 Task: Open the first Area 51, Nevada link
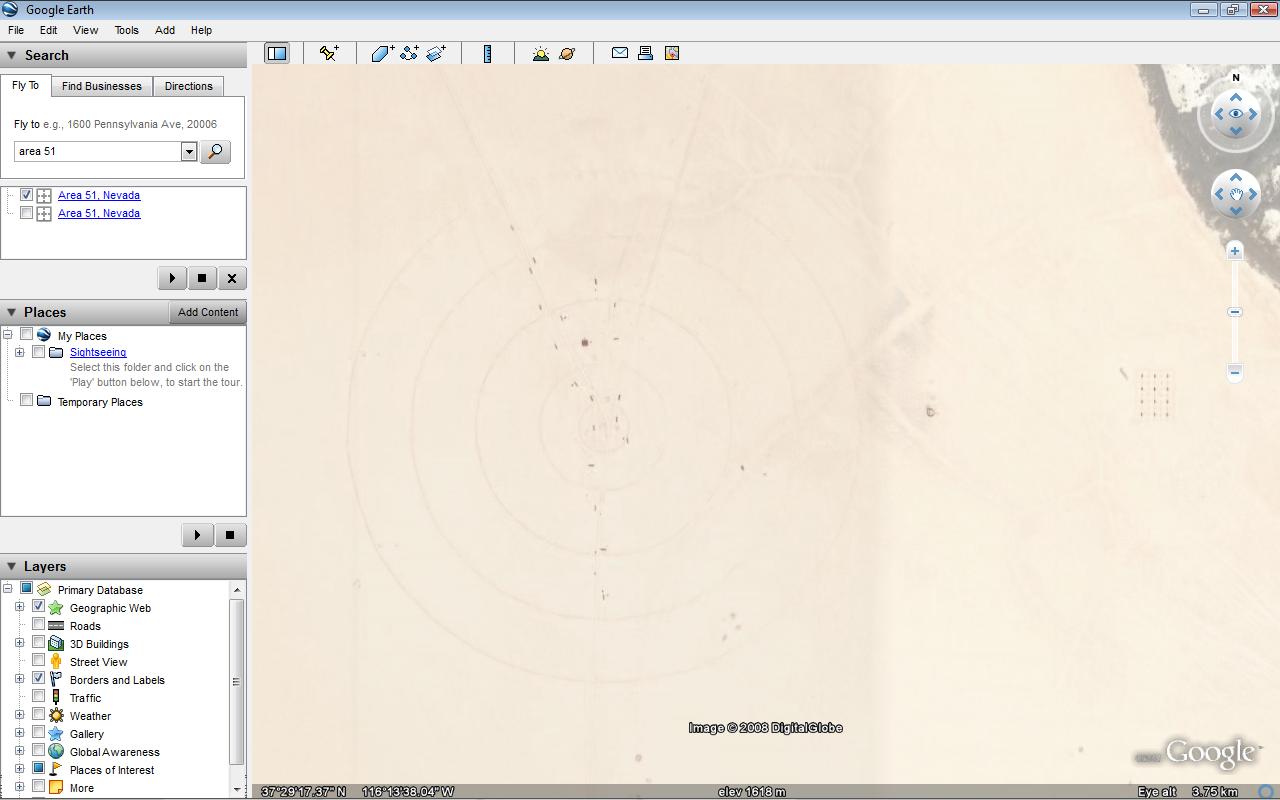[x=99, y=195]
